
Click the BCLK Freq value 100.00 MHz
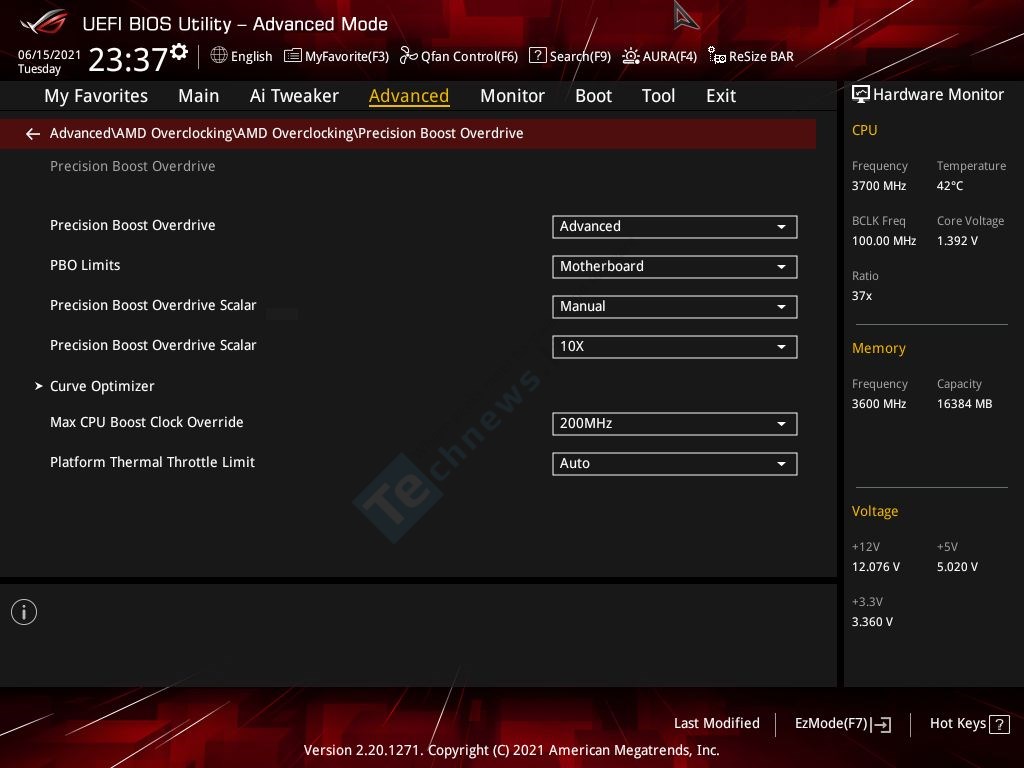pyautogui.click(x=884, y=241)
